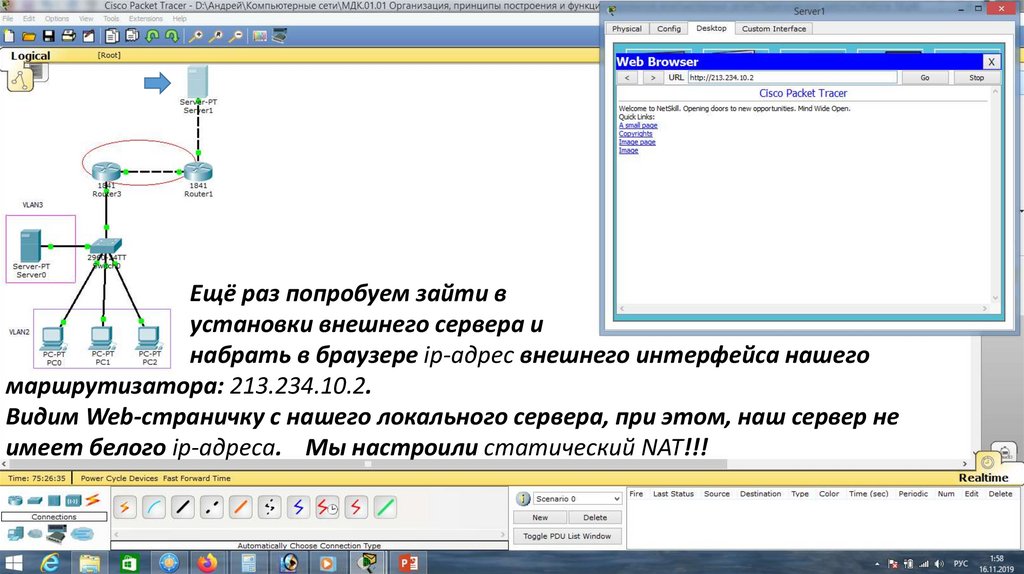Open the Custom Devices dialog icon

click(280, 37)
